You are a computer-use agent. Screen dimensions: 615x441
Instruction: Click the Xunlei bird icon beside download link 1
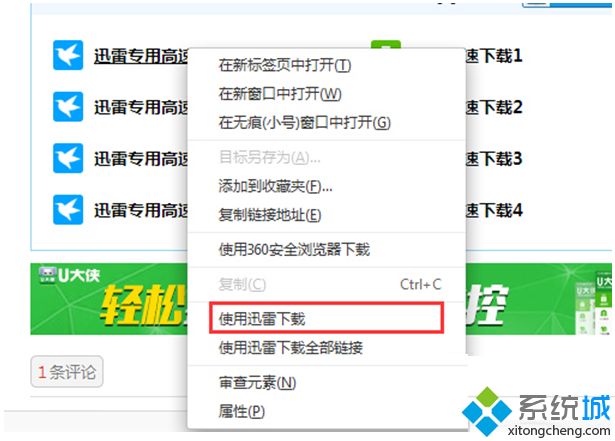pyautogui.click(x=68, y=55)
